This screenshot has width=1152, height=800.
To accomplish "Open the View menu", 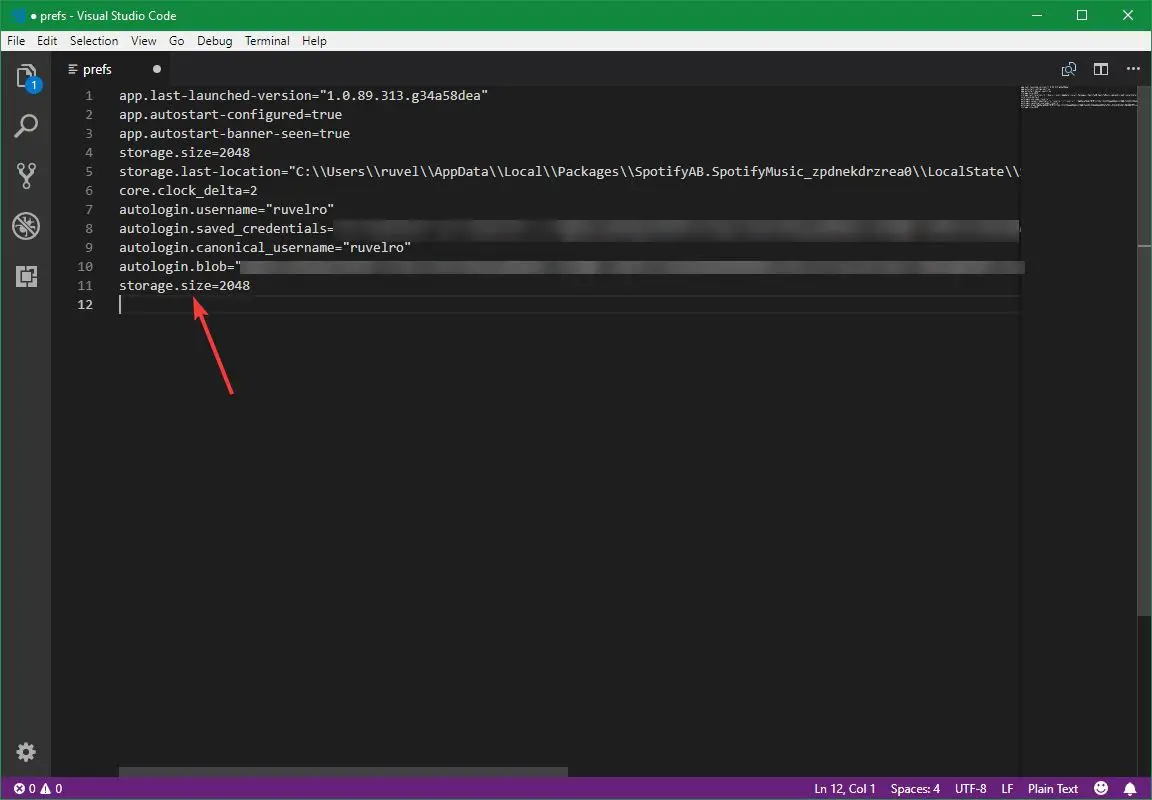I will click(143, 40).
